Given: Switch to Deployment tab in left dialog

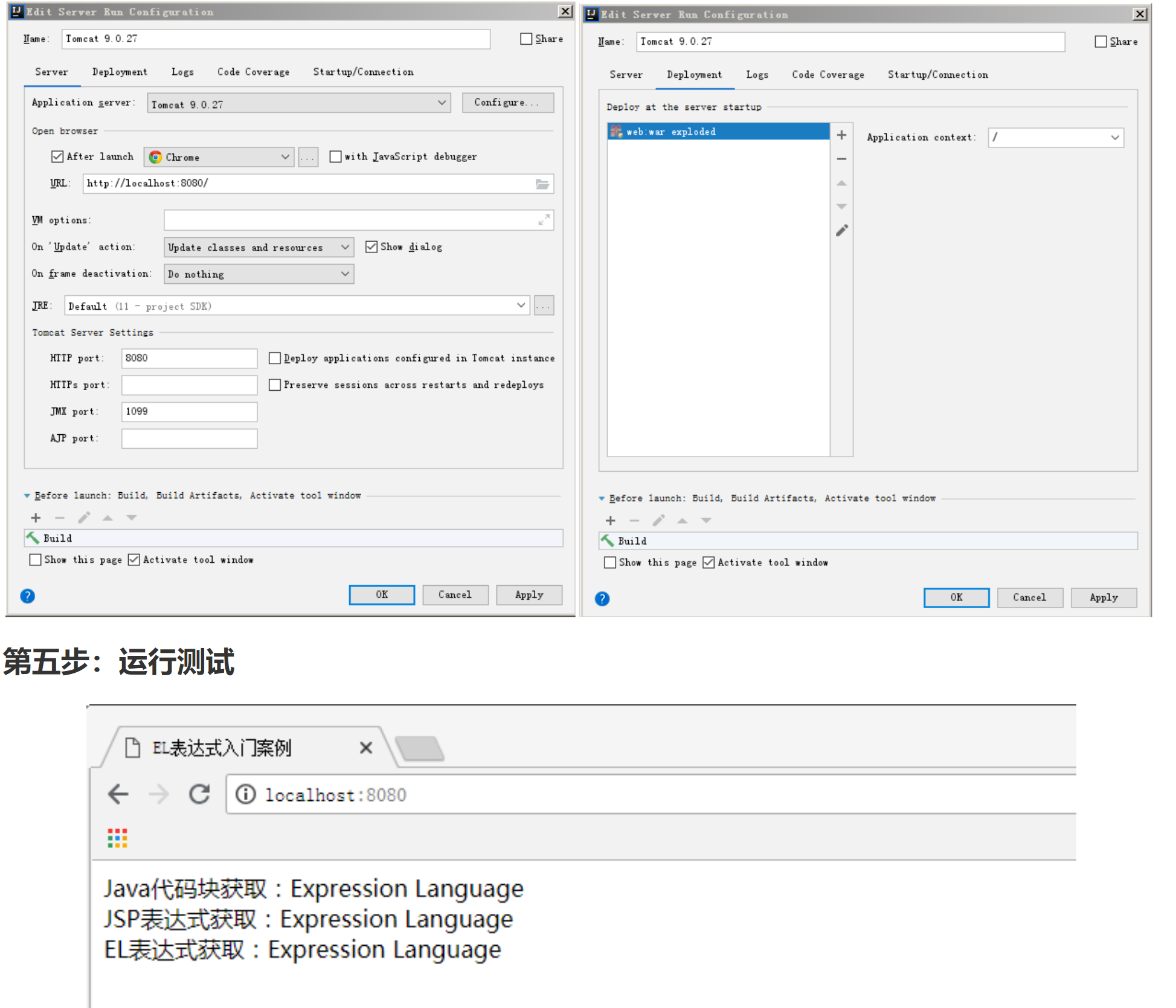Looking at the screenshot, I should click(x=120, y=72).
